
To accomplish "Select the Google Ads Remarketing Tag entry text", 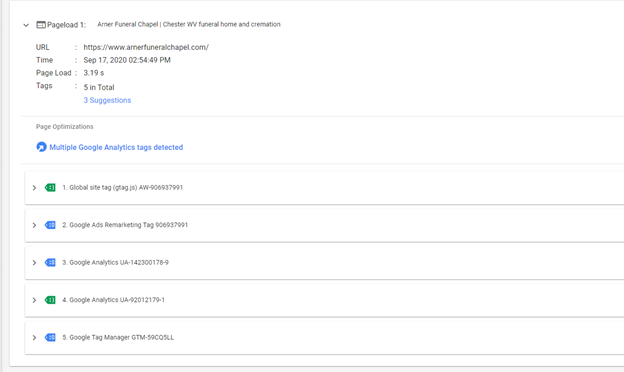I will tap(125, 225).
